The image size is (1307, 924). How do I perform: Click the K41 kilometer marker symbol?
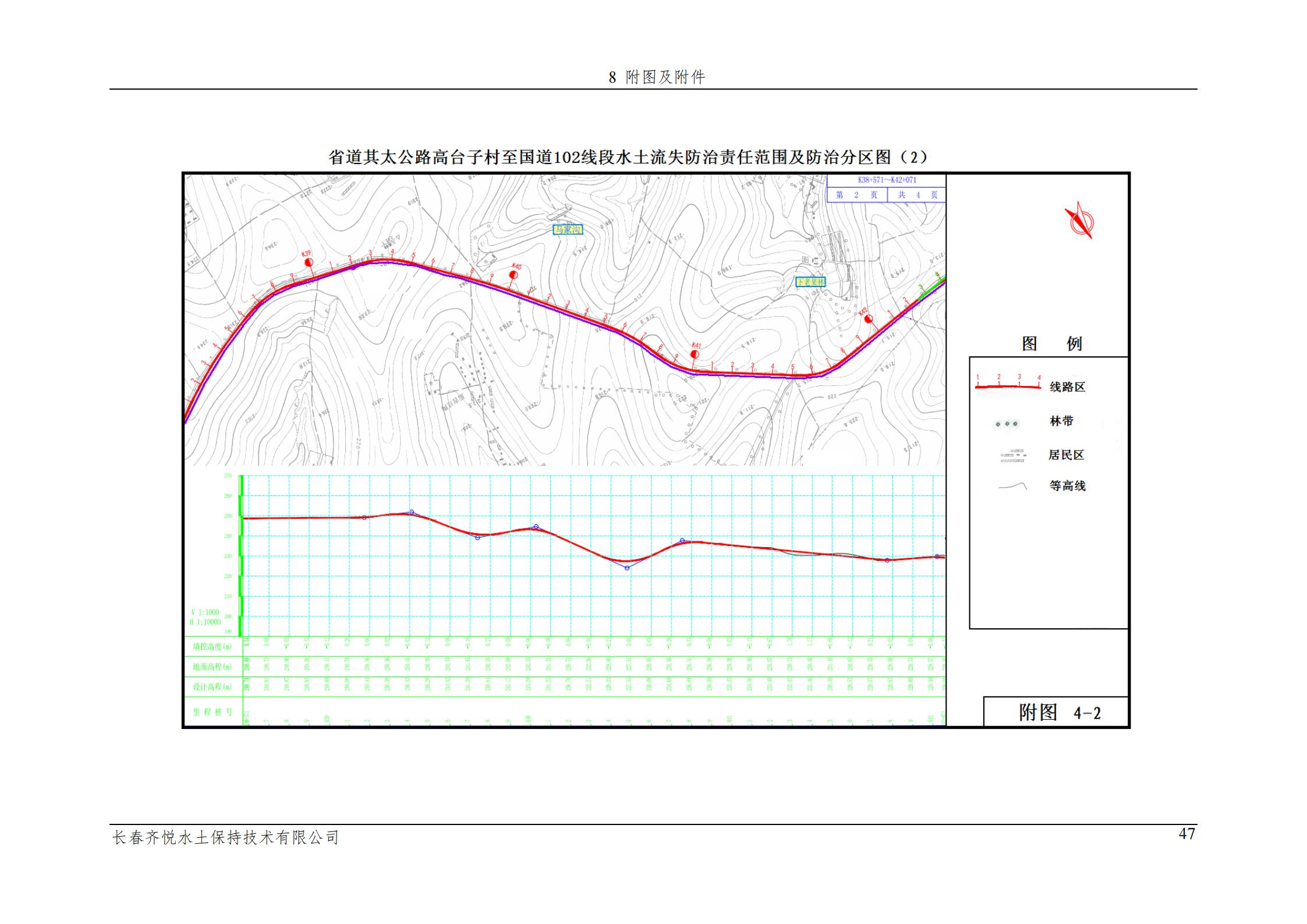point(695,353)
